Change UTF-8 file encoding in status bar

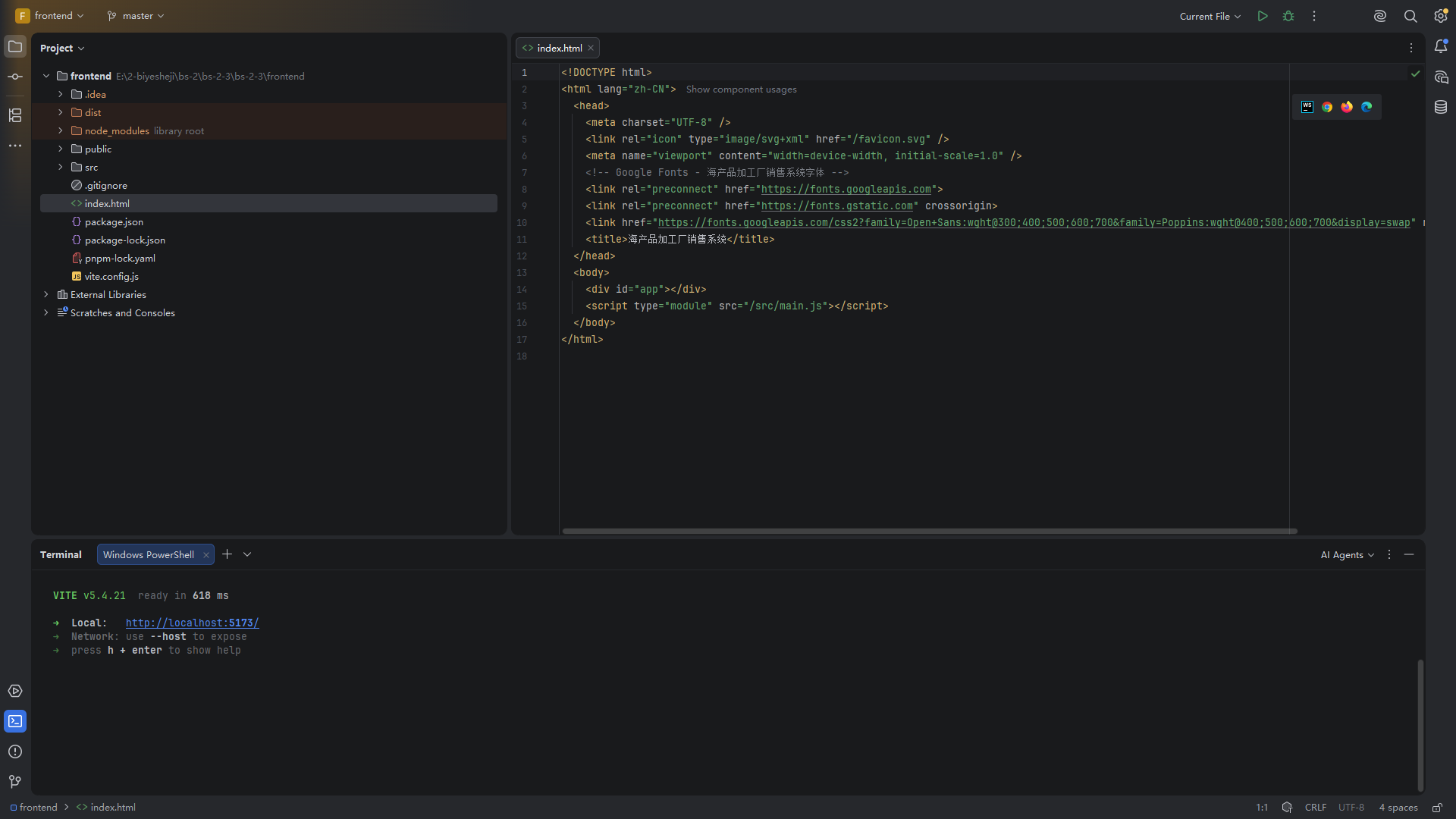[x=1351, y=808]
